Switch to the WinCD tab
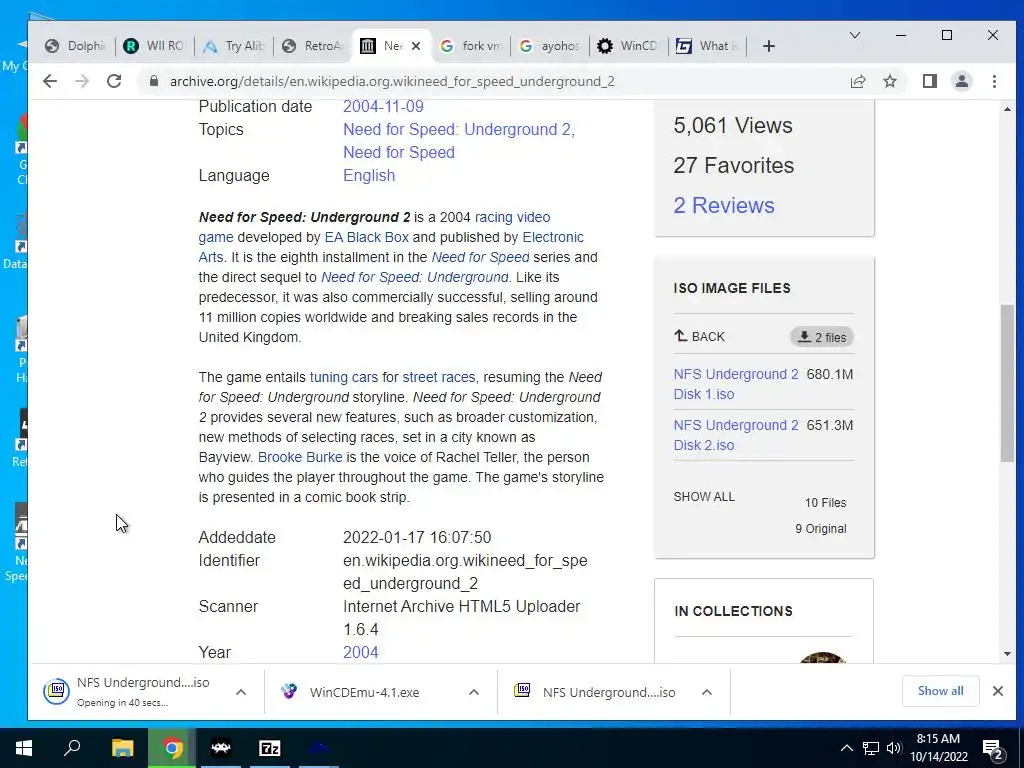The width and height of the screenshot is (1024, 768). point(629,46)
